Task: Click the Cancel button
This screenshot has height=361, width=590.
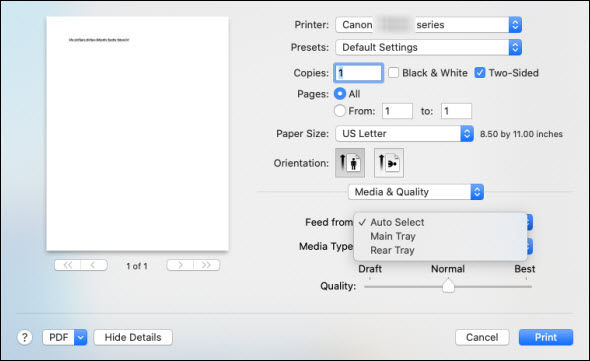Action: 482,337
